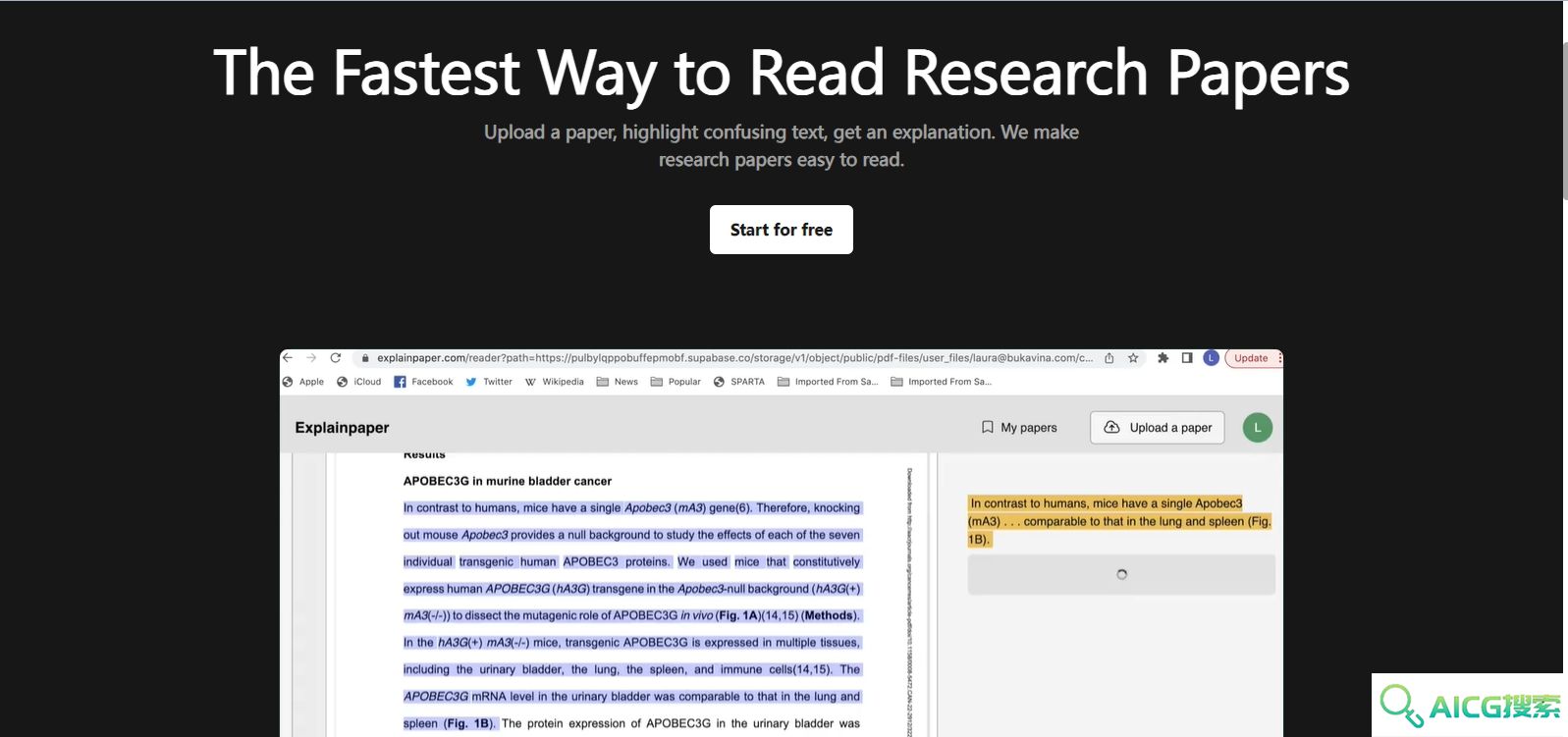Click the bold 'Methods' reference in the paper
1568x737 pixels.
pyautogui.click(x=829, y=616)
